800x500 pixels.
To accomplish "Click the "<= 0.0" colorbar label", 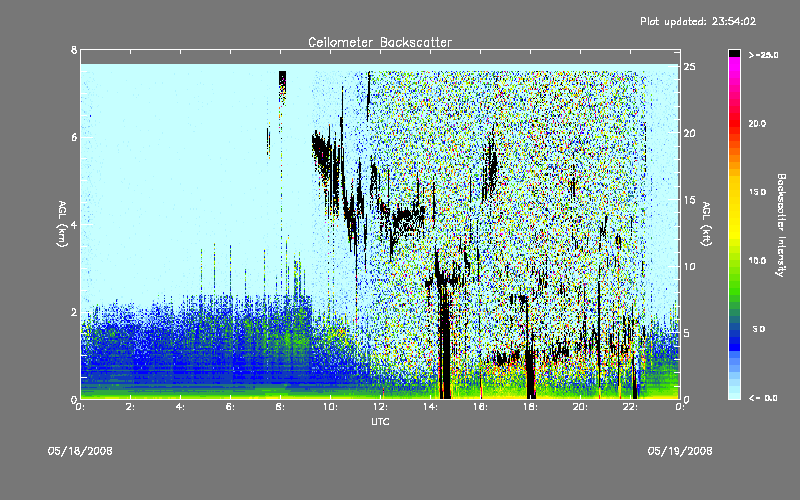I will click(x=763, y=398).
